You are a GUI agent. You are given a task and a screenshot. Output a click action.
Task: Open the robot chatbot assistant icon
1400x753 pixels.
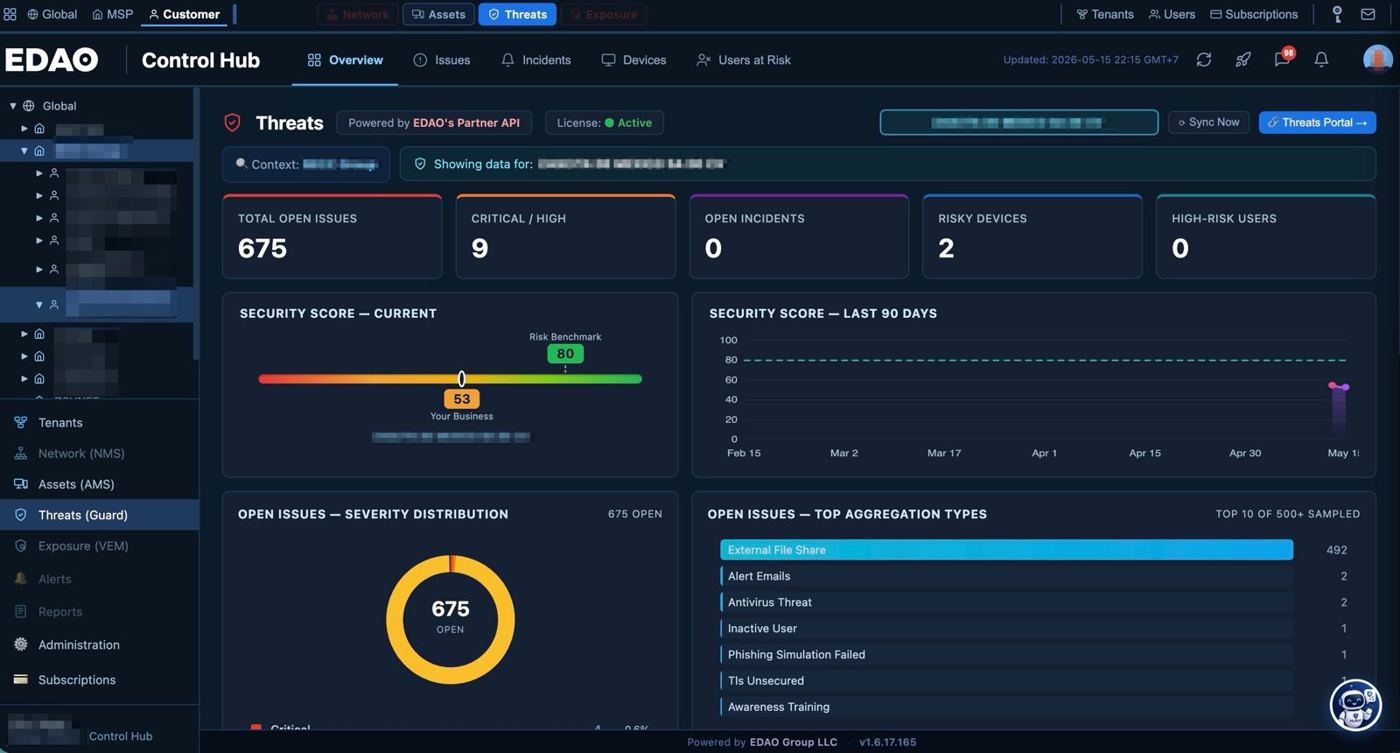[1355, 704]
